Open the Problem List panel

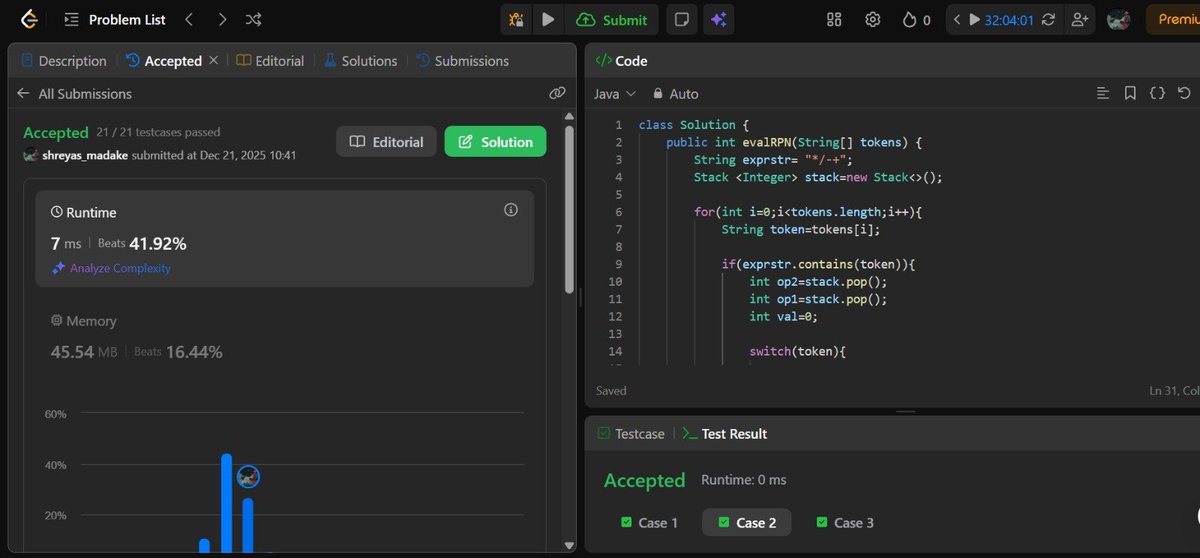click(114, 19)
